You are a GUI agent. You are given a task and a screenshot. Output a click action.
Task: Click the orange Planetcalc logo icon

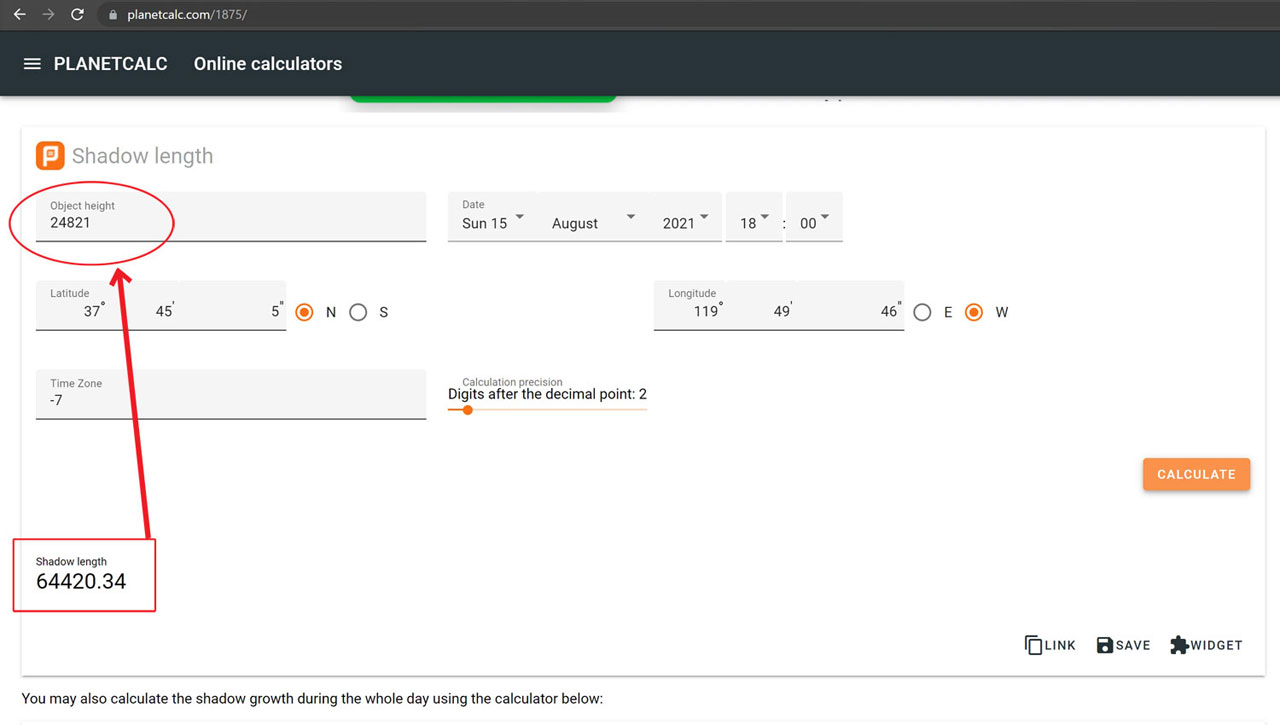click(x=50, y=156)
